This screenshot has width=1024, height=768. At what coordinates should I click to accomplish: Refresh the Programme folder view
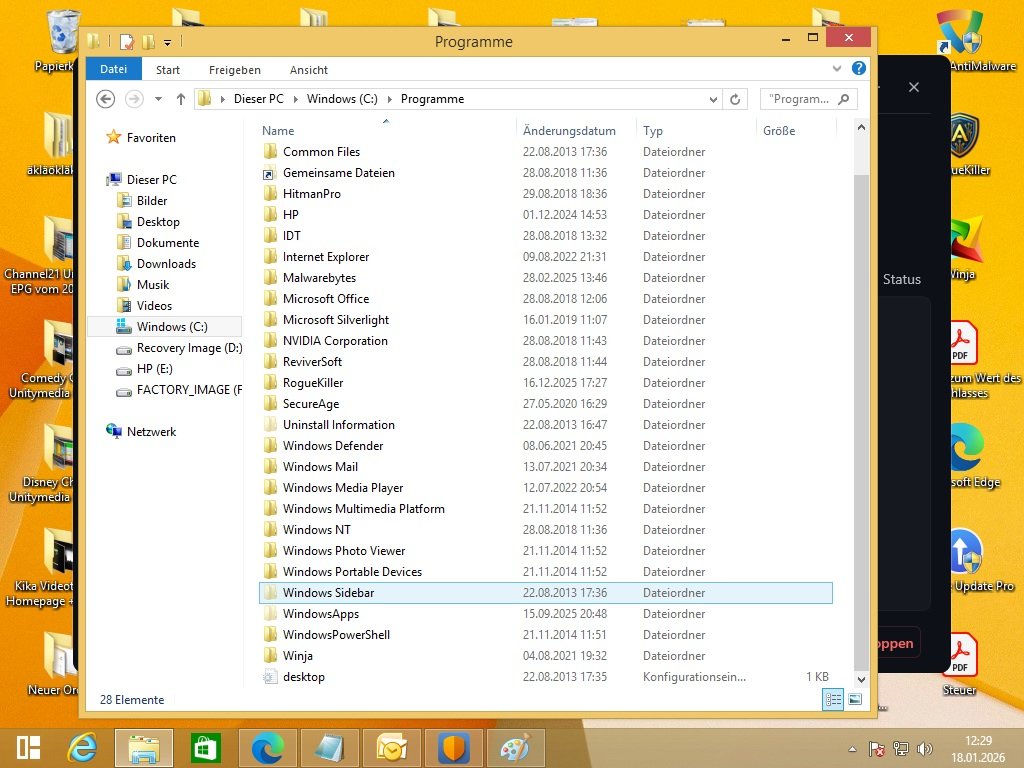(735, 99)
